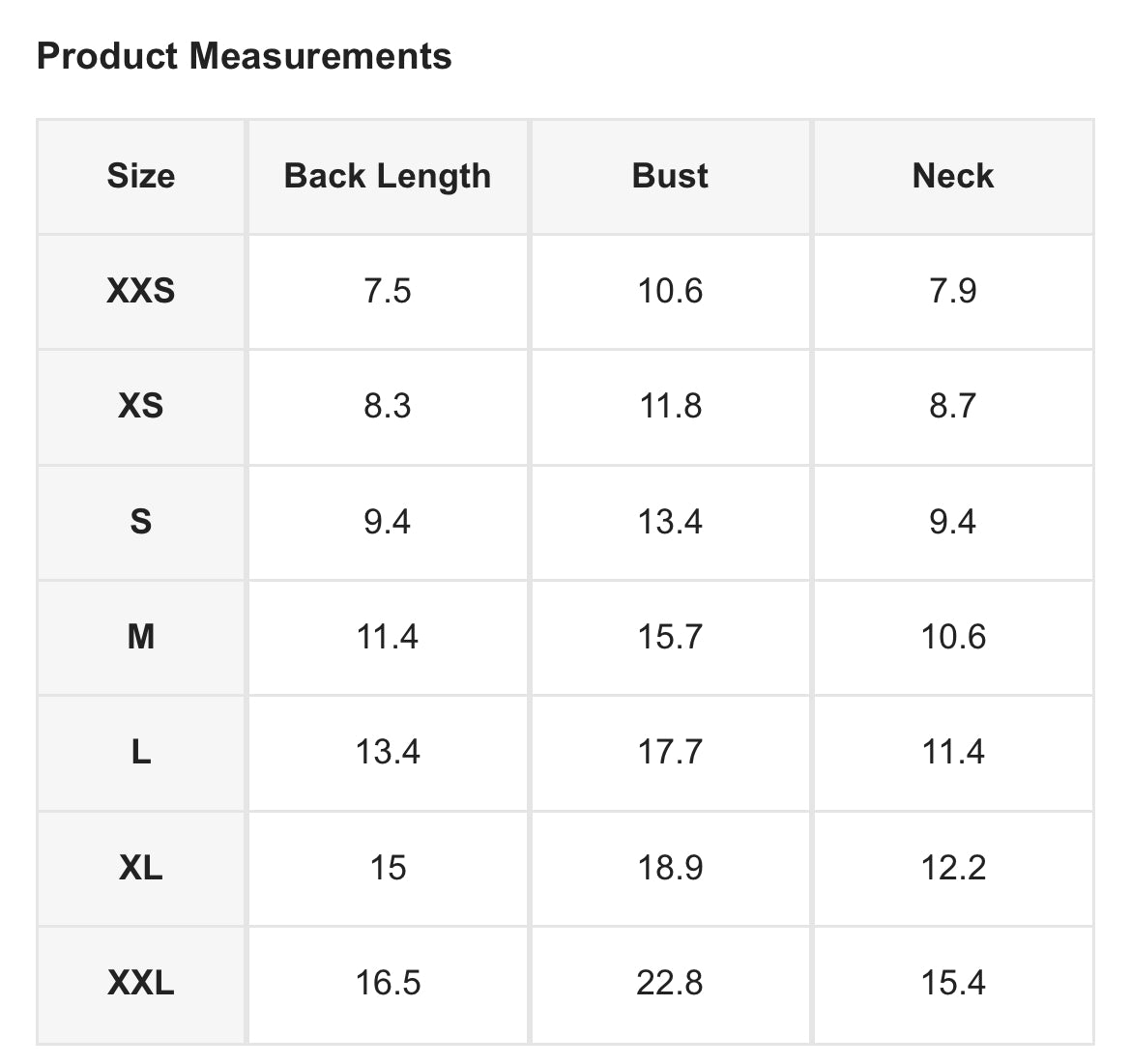Click the M size row label
Screen dimensions: 1131x1064
[141, 637]
